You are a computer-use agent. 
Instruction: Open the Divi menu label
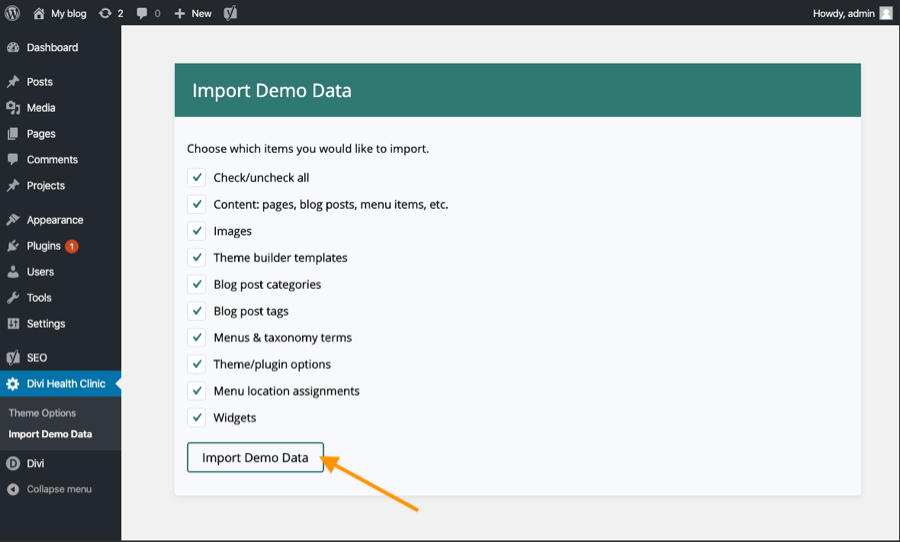coord(35,463)
